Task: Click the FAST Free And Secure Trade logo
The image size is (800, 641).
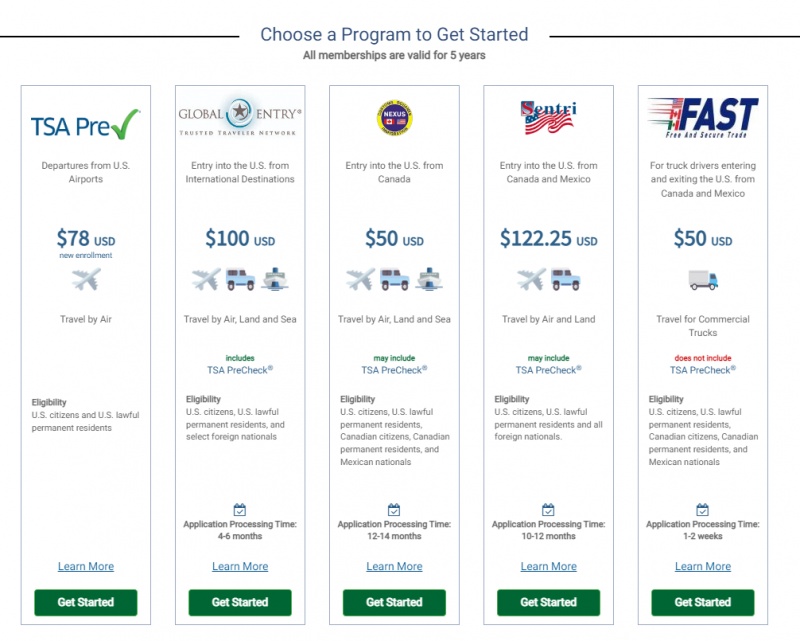Action: point(703,118)
